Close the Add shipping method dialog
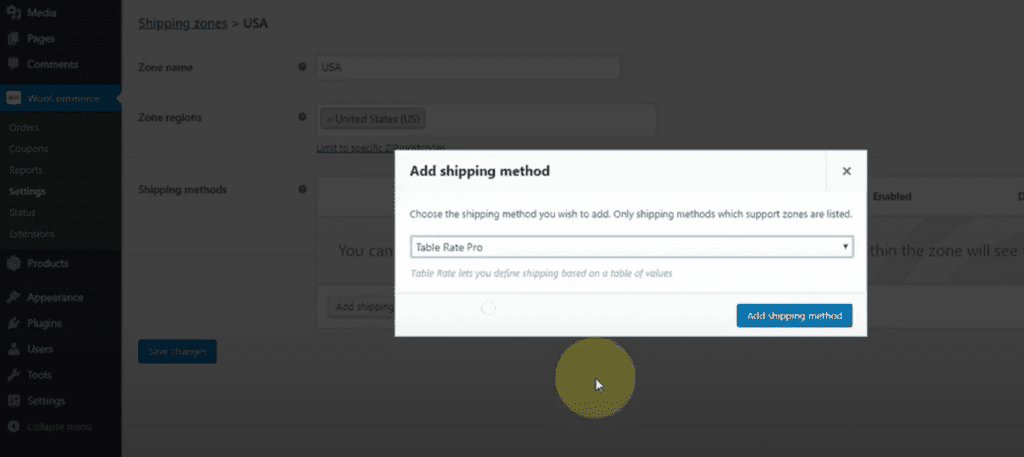 pyautogui.click(x=846, y=171)
